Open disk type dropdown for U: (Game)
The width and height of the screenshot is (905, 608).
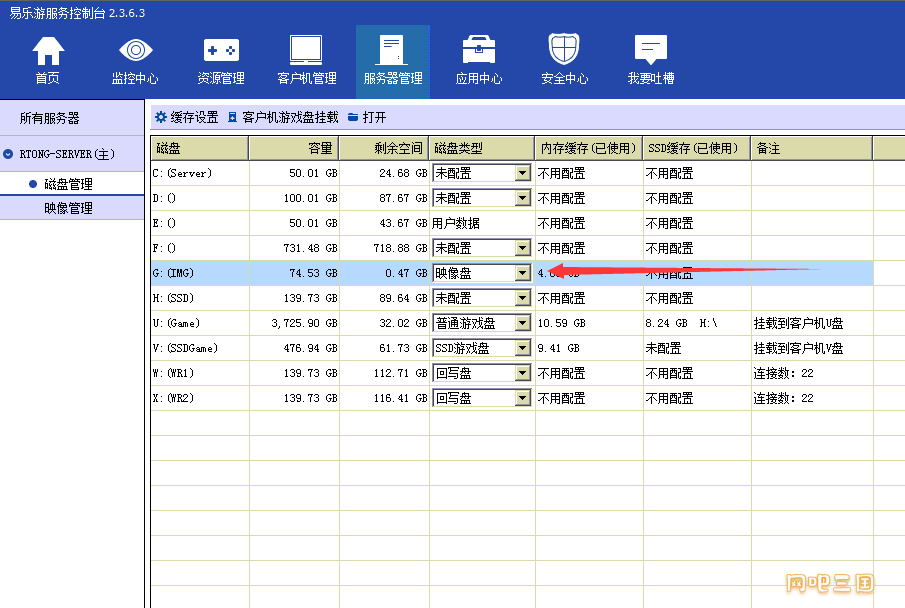click(522, 323)
